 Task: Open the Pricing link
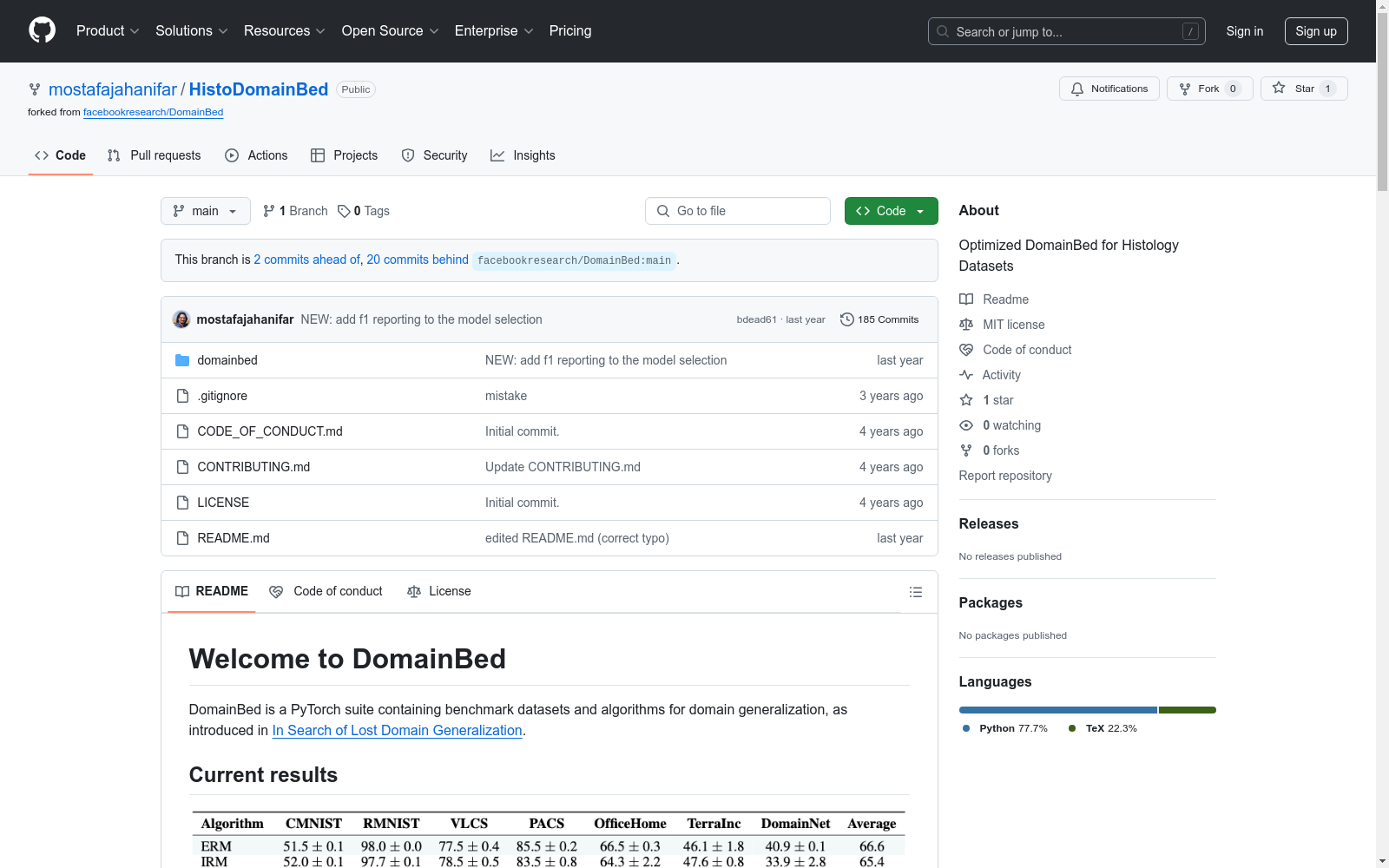tap(570, 31)
